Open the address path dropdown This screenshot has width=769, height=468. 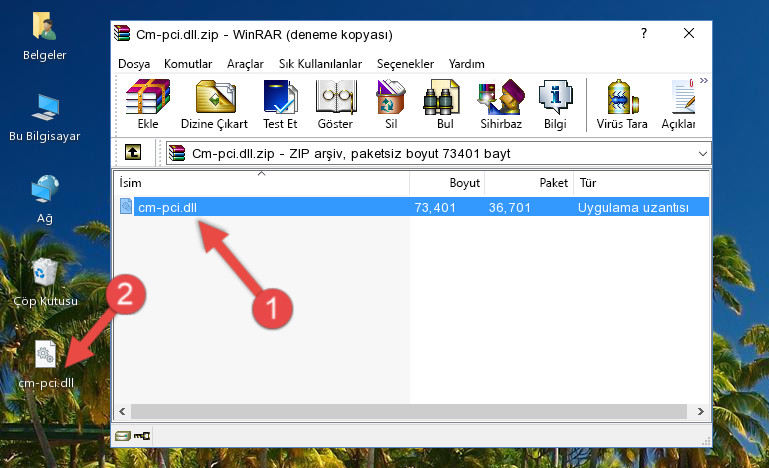pos(702,154)
